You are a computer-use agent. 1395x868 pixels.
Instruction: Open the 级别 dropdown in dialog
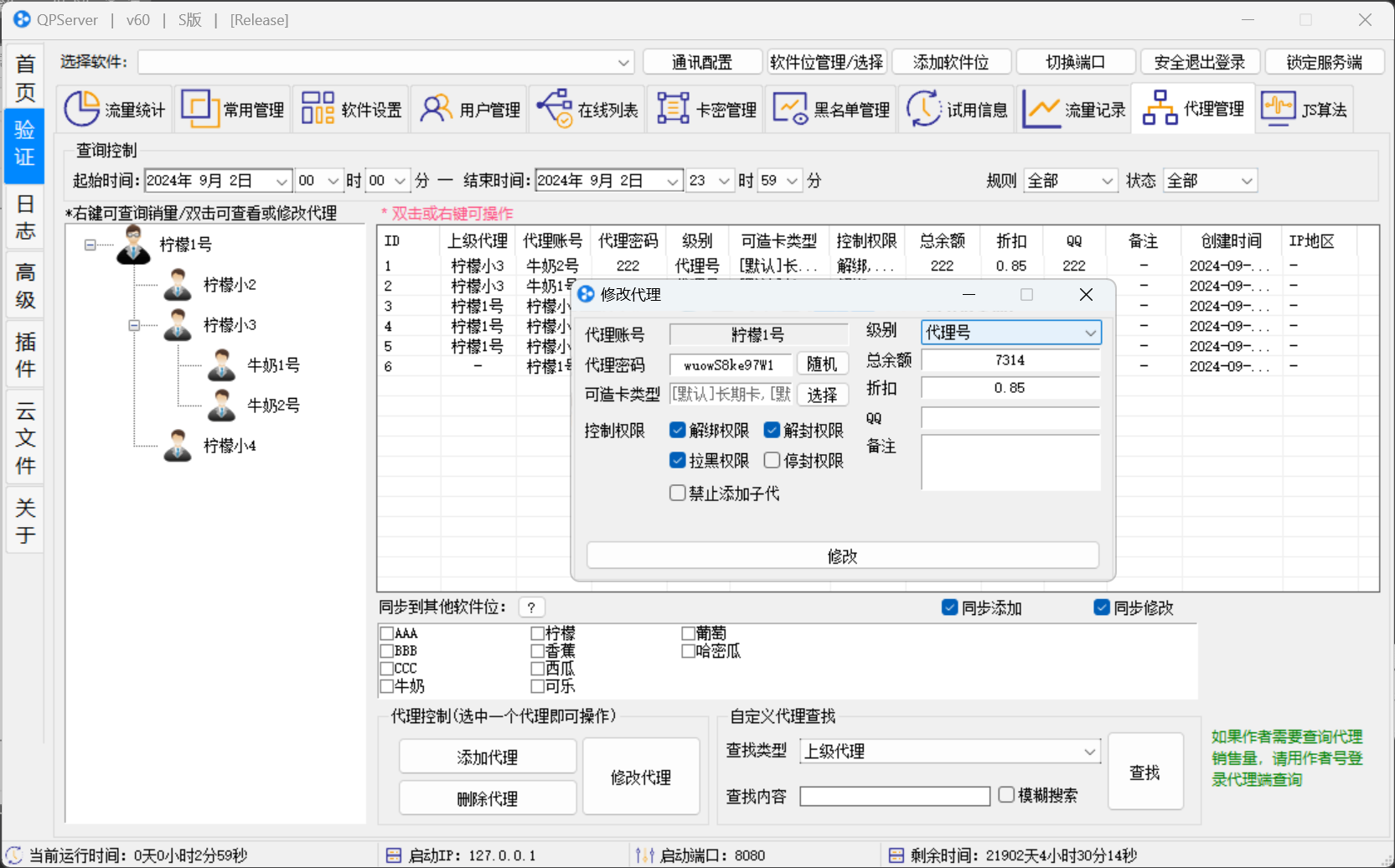[x=1010, y=333]
